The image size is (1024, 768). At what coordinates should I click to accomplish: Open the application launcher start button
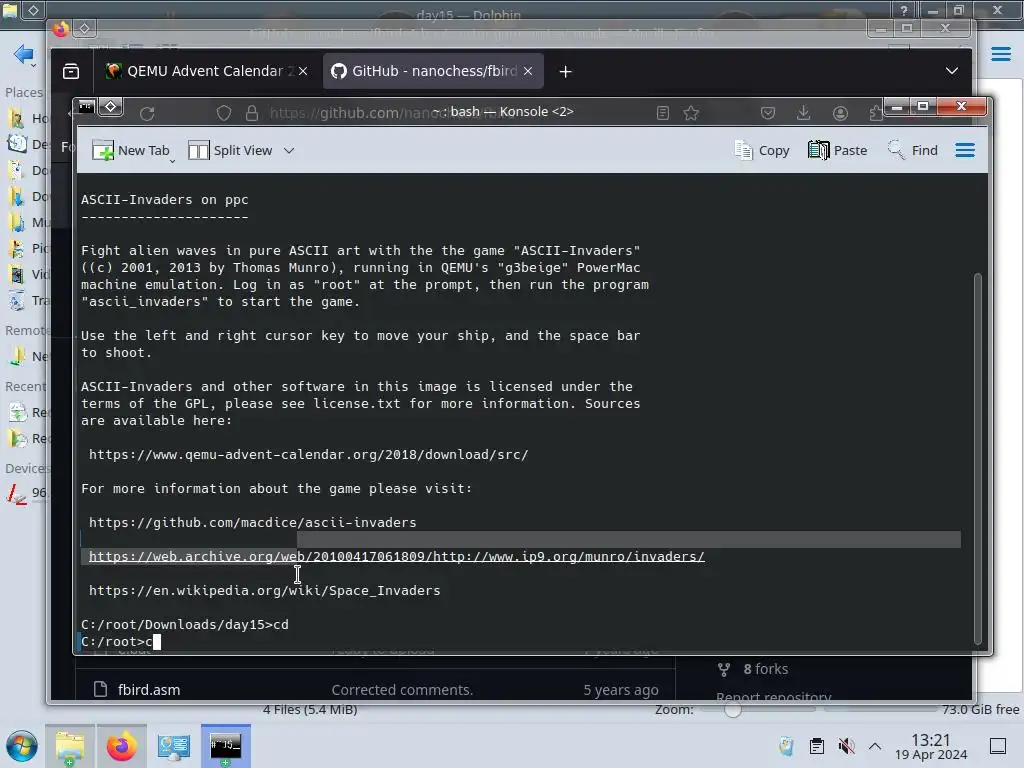22,746
